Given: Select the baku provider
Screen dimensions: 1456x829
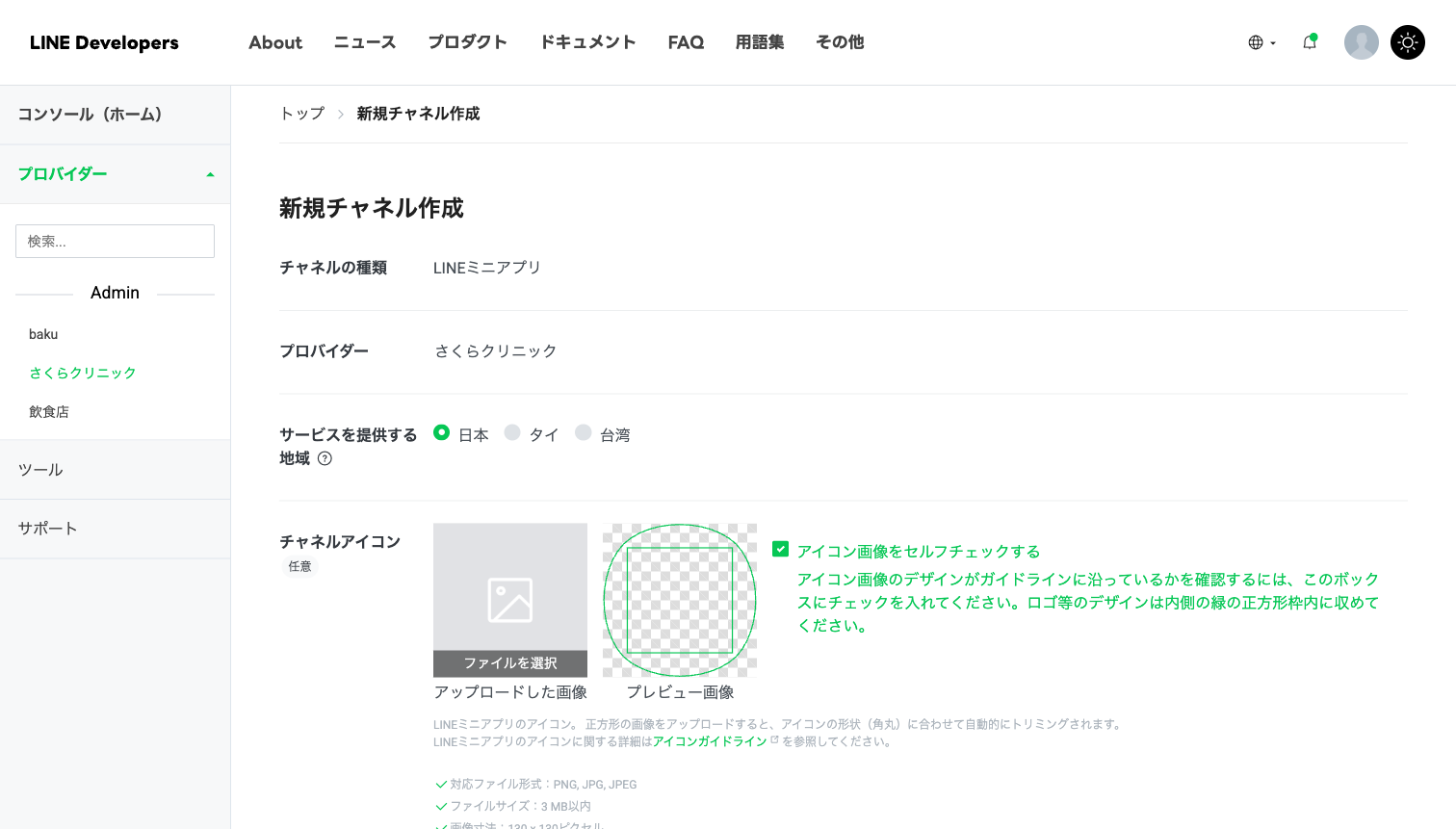Looking at the screenshot, I should point(43,334).
